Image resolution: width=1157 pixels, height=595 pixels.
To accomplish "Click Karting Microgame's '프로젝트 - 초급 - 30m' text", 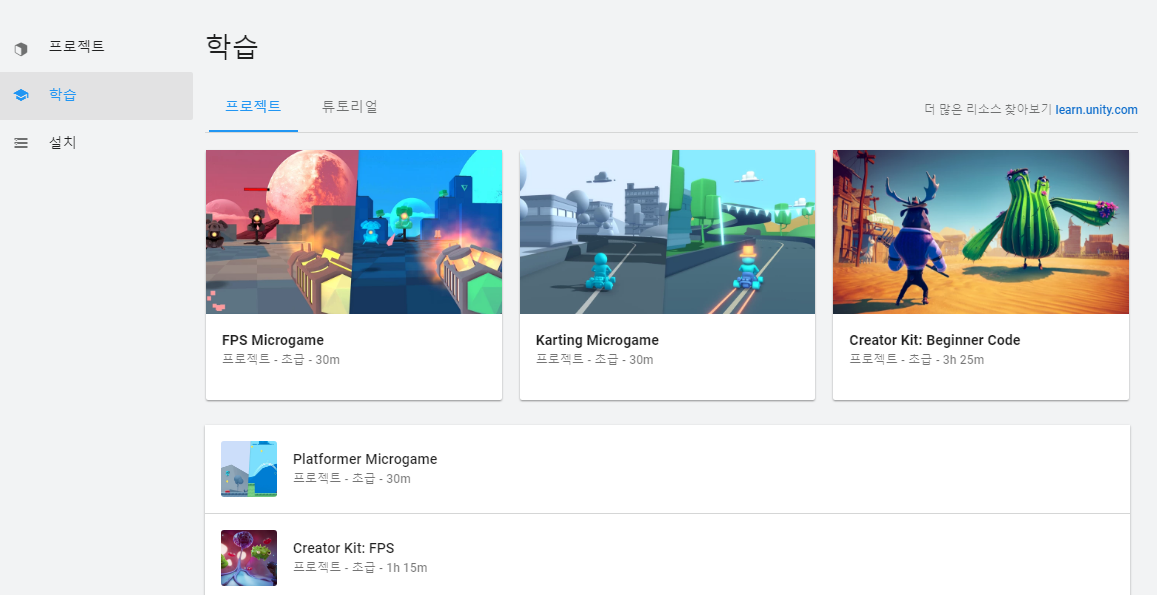I will point(595,360).
